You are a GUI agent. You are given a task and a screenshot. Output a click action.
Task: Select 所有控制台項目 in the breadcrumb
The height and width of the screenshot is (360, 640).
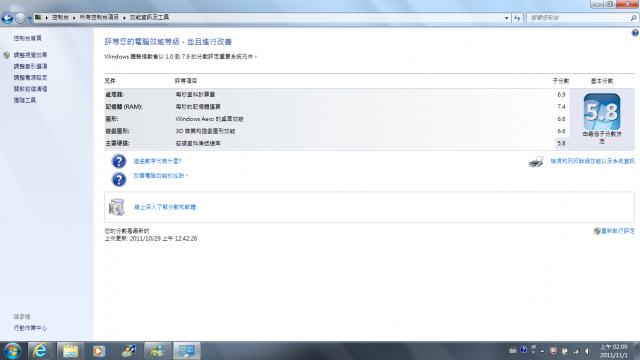click(99, 18)
